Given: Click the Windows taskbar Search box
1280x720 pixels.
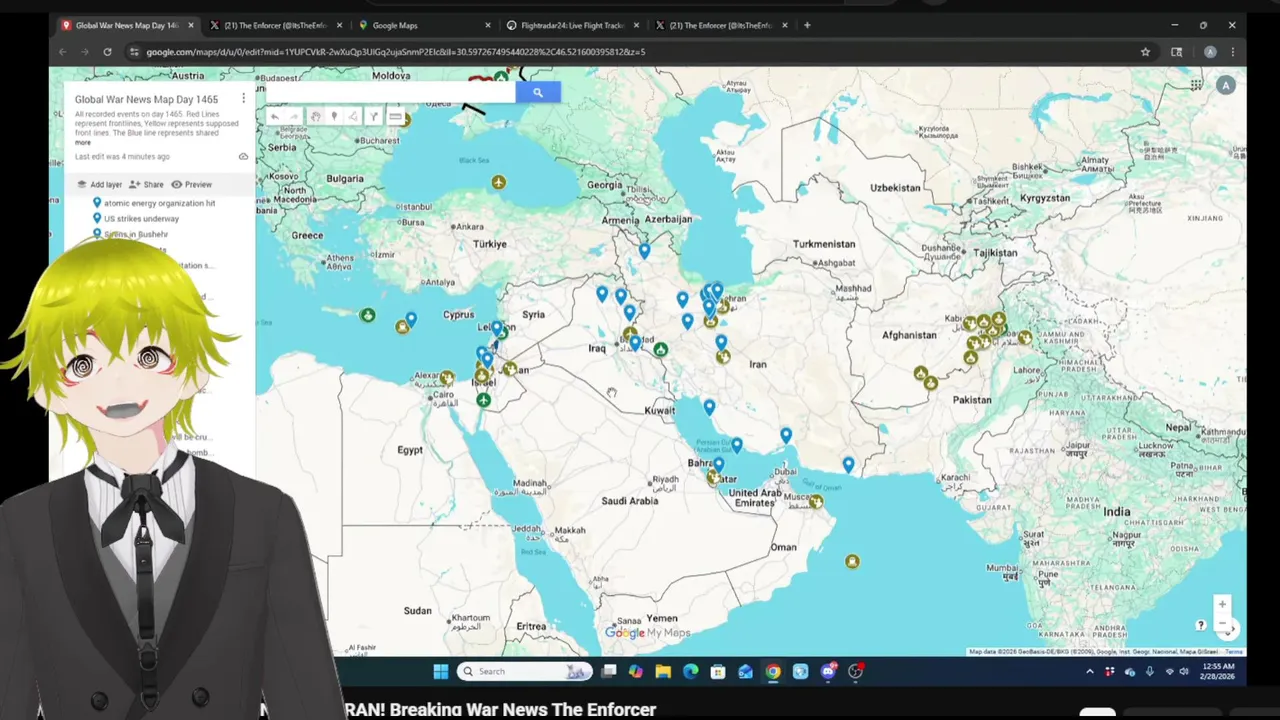Looking at the screenshot, I should [x=524, y=671].
